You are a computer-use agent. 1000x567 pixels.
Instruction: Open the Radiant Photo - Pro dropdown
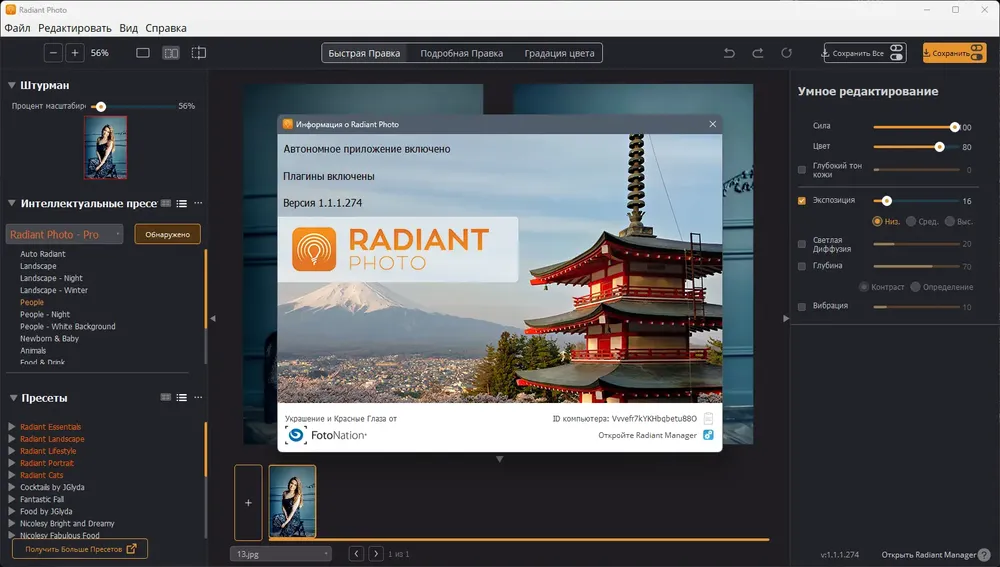(x=64, y=234)
